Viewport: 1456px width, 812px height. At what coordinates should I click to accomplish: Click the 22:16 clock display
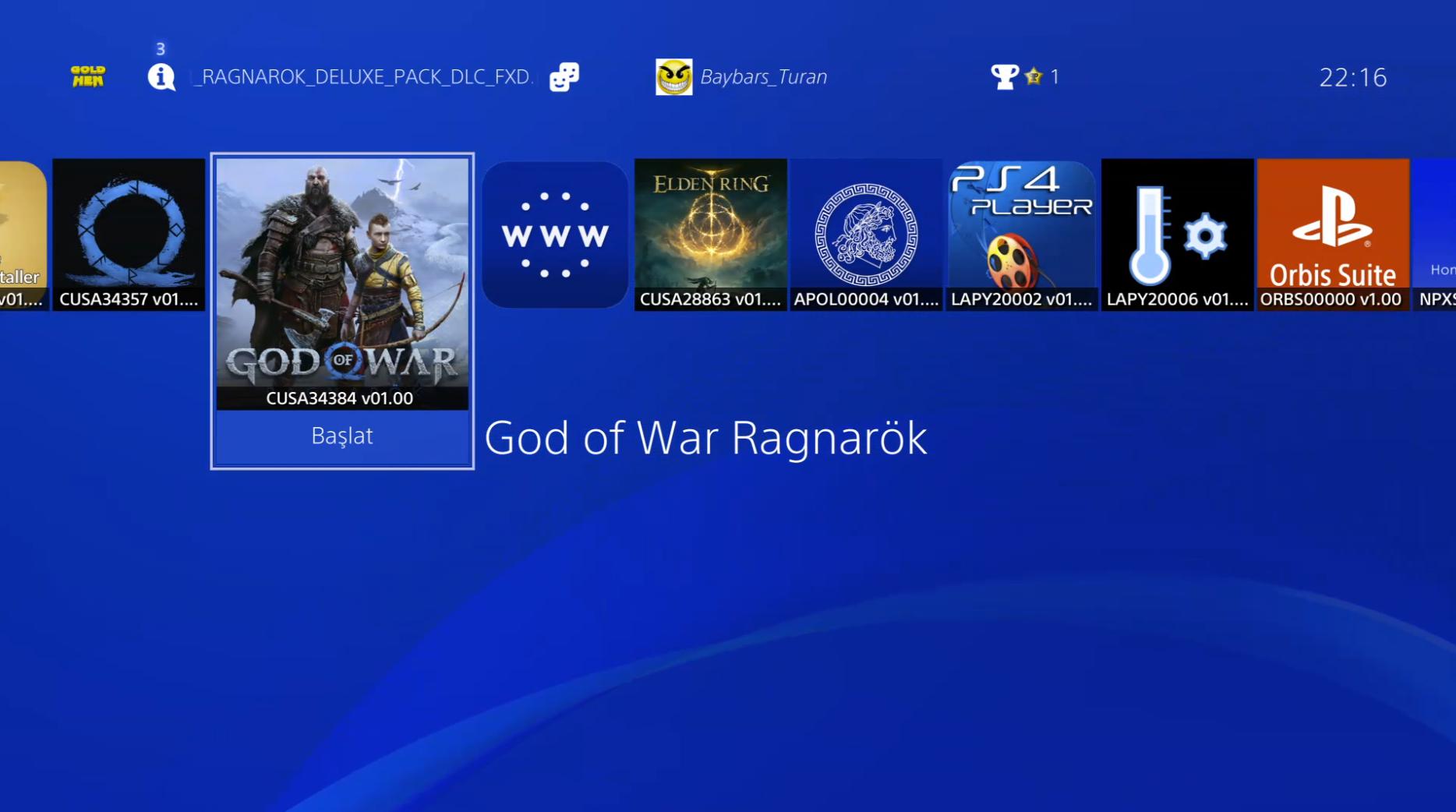[x=1352, y=77]
